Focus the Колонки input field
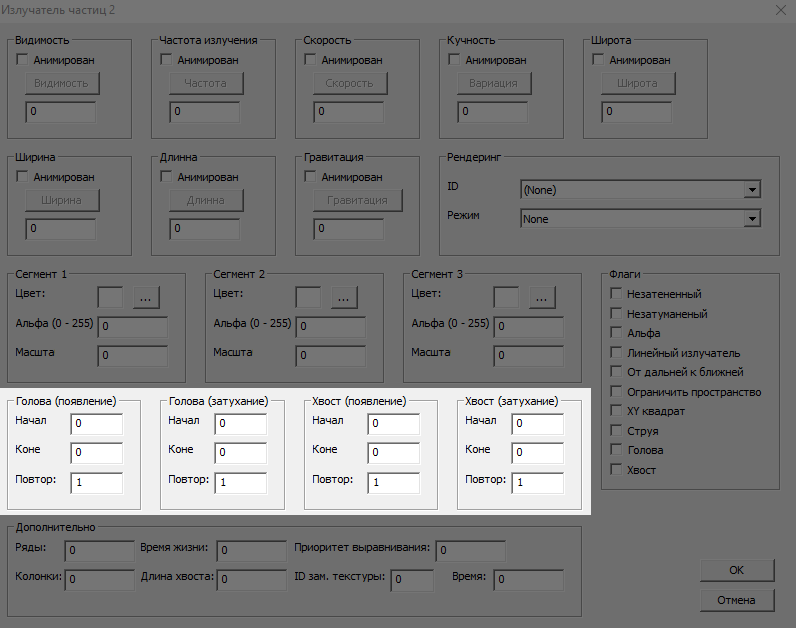796x628 pixels. 100,580
